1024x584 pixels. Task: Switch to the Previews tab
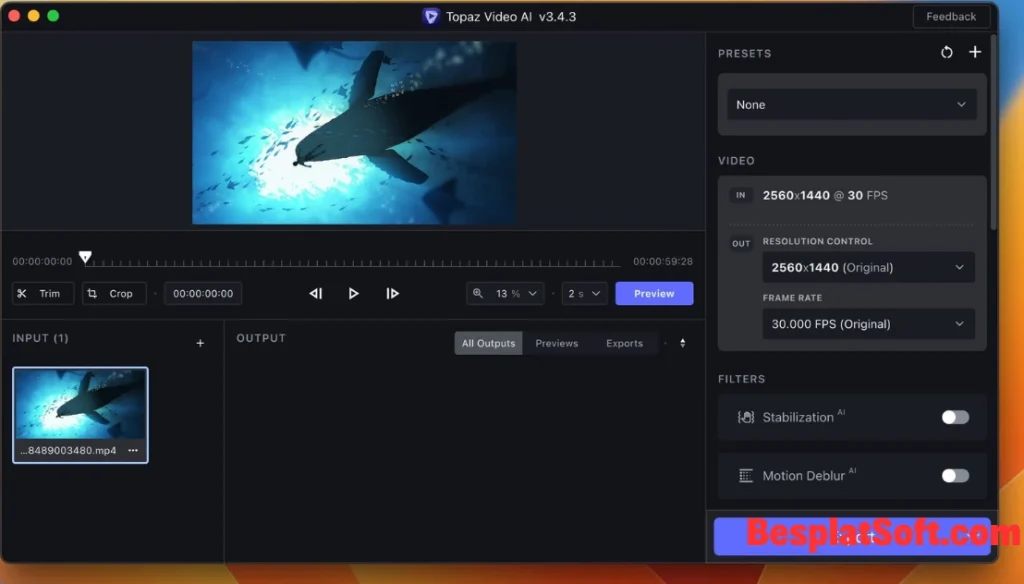tap(557, 343)
